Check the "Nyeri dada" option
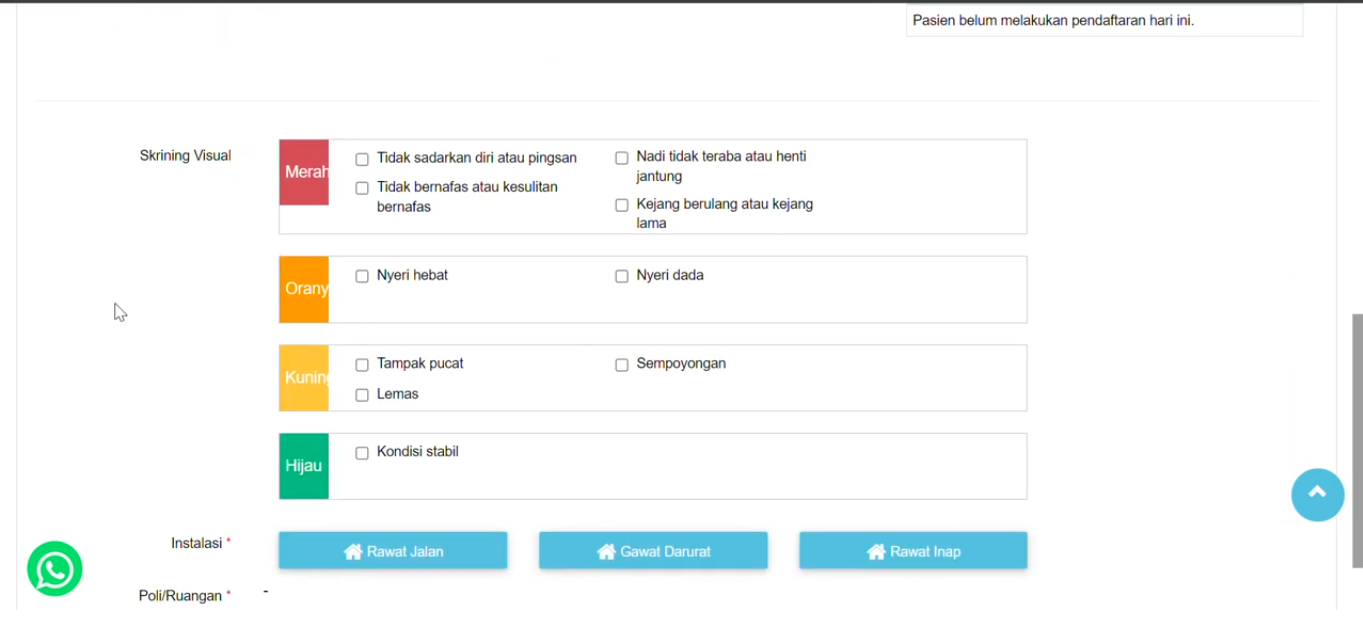1363x620 pixels. [x=622, y=276]
